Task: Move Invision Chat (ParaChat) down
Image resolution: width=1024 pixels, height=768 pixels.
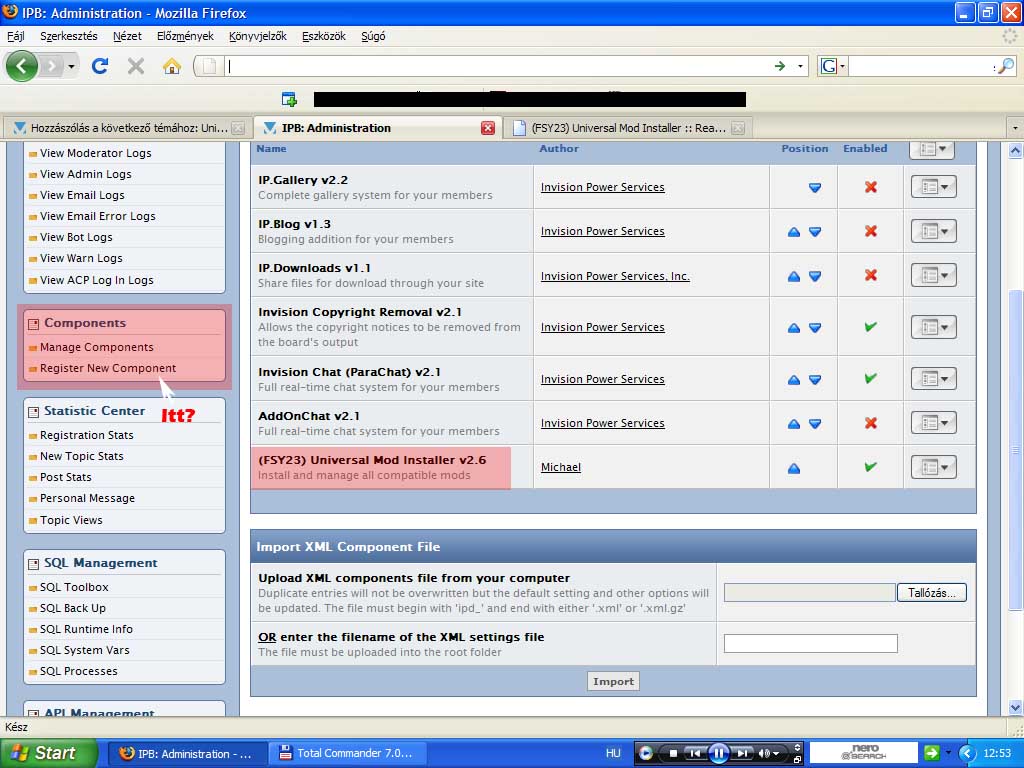Action: point(815,379)
